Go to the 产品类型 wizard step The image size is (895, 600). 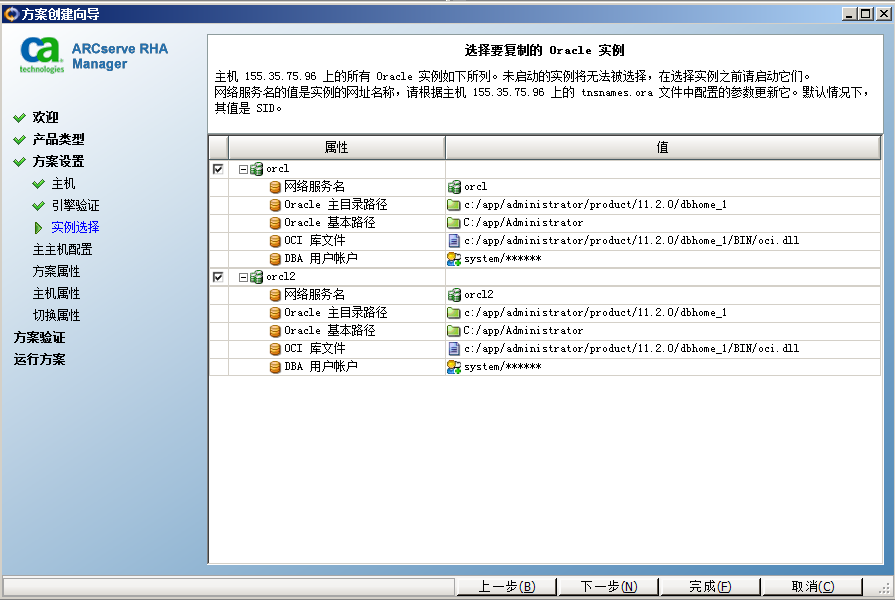click(x=58, y=139)
